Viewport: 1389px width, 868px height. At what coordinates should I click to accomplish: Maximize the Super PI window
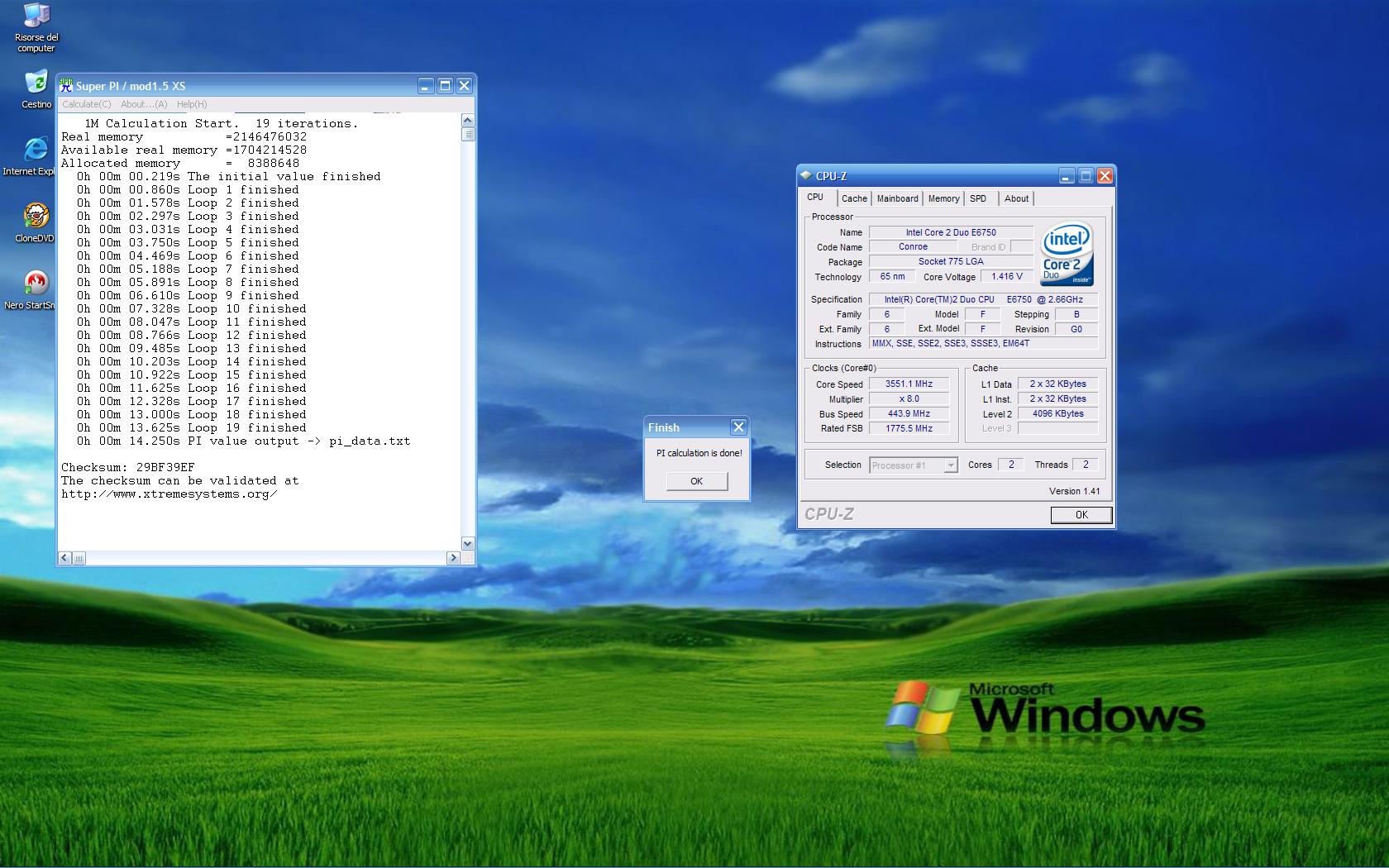445,85
